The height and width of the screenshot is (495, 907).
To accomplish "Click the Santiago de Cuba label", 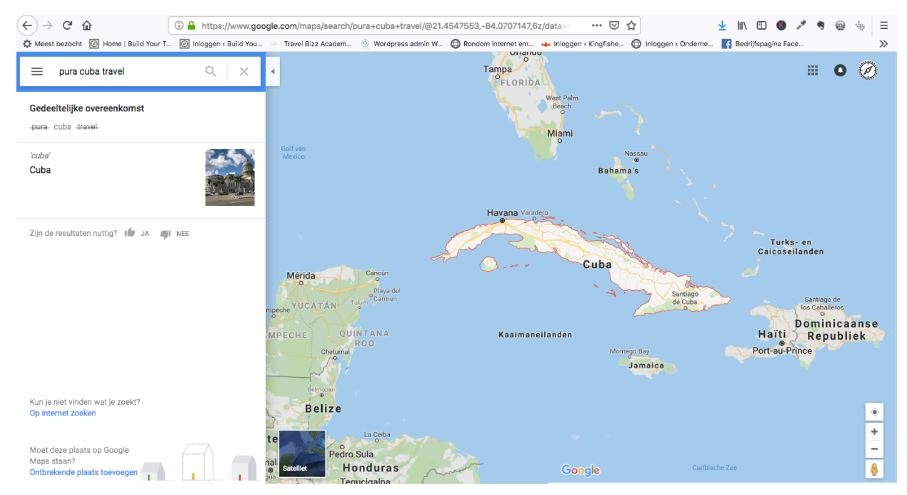I will [685, 298].
